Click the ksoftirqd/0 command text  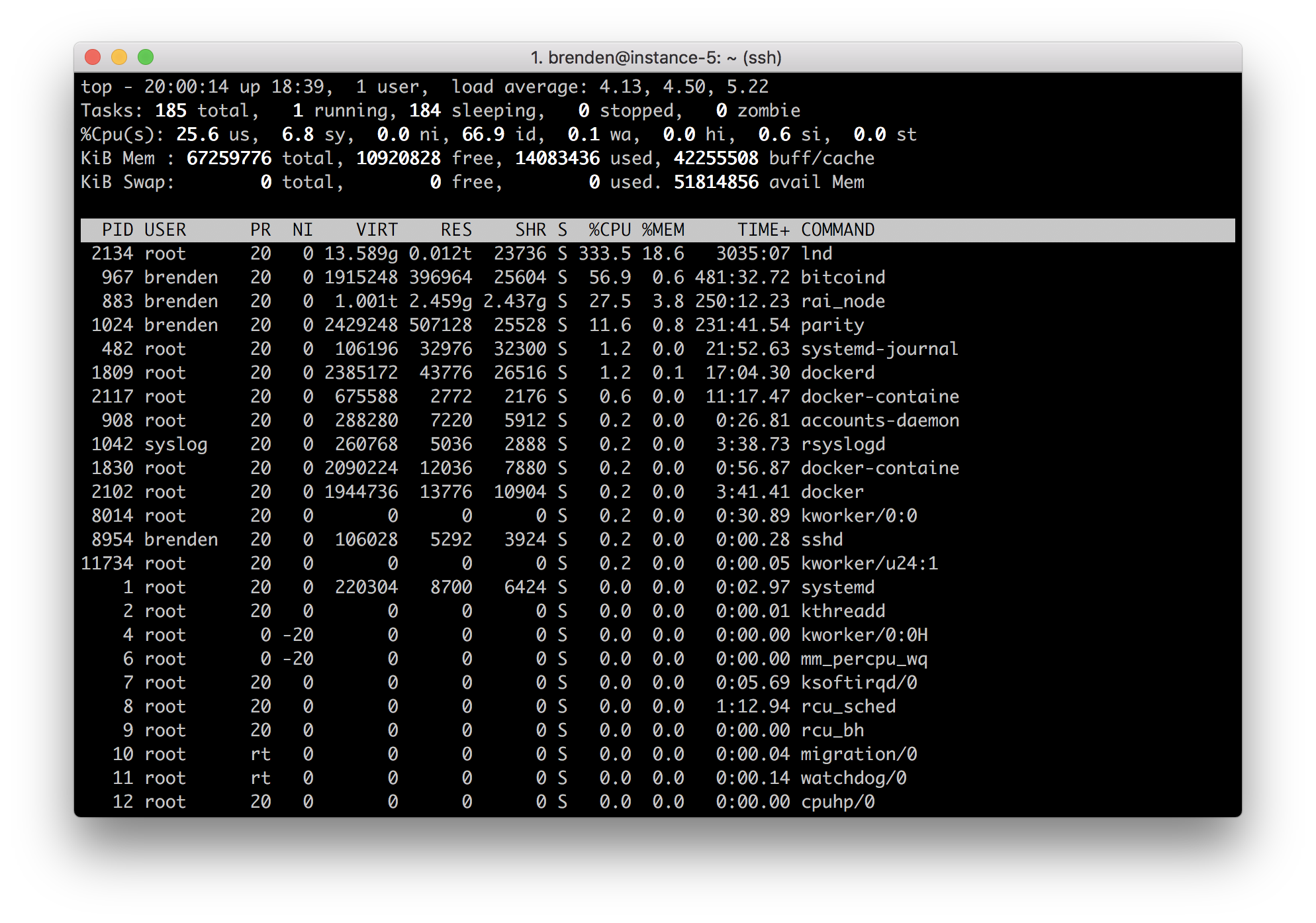pos(859,683)
